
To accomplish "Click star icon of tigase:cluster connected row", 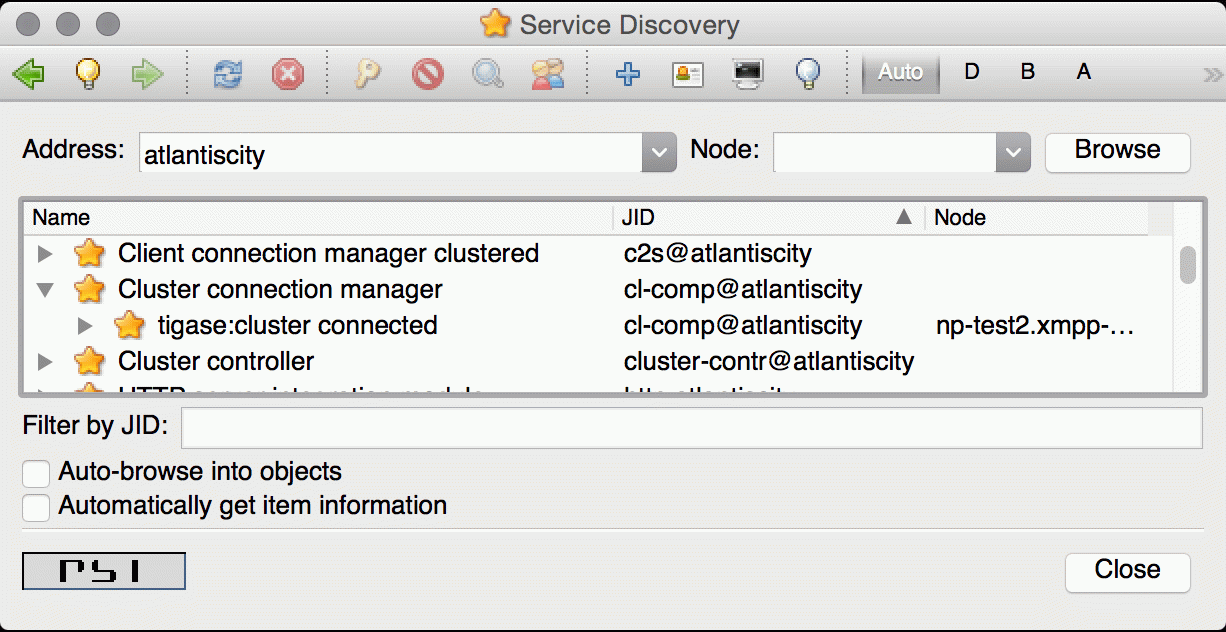I will click(x=129, y=325).
